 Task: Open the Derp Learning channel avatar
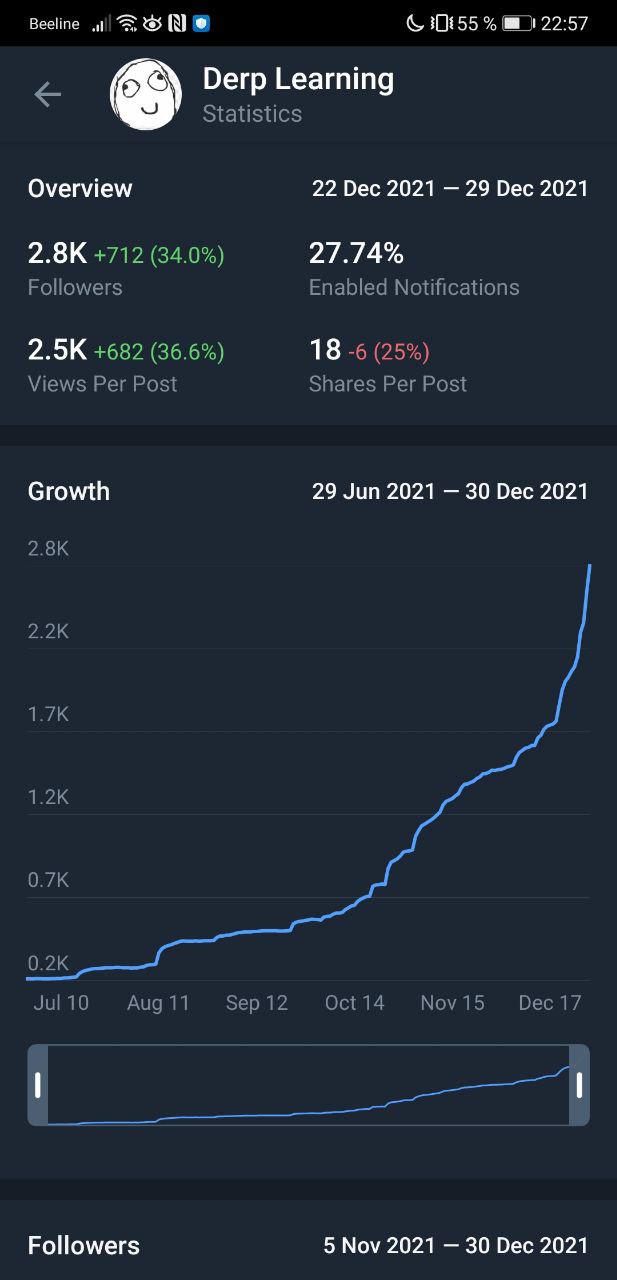tap(146, 94)
